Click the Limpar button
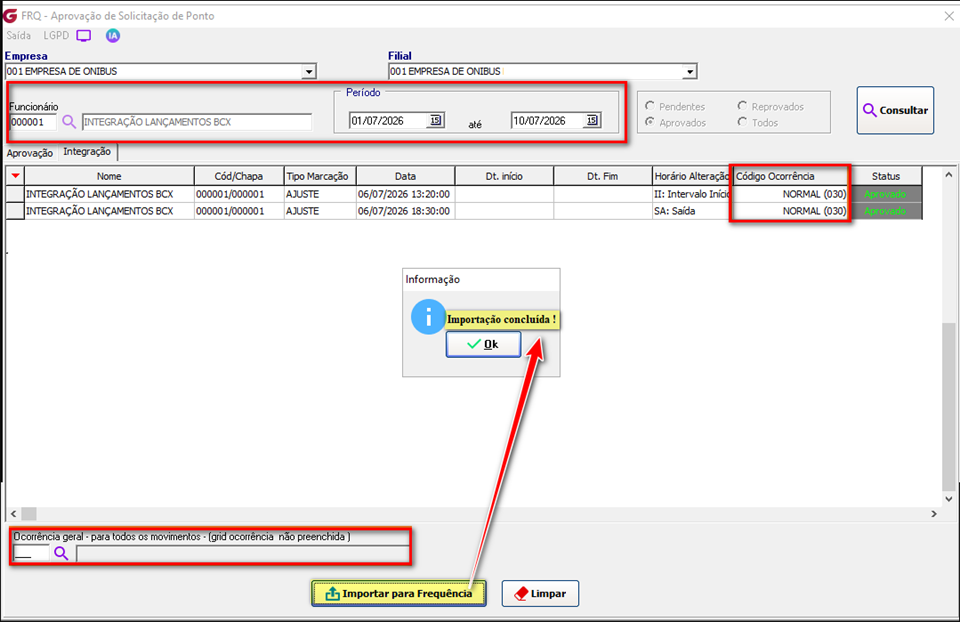This screenshot has height=622, width=960. tap(540, 593)
